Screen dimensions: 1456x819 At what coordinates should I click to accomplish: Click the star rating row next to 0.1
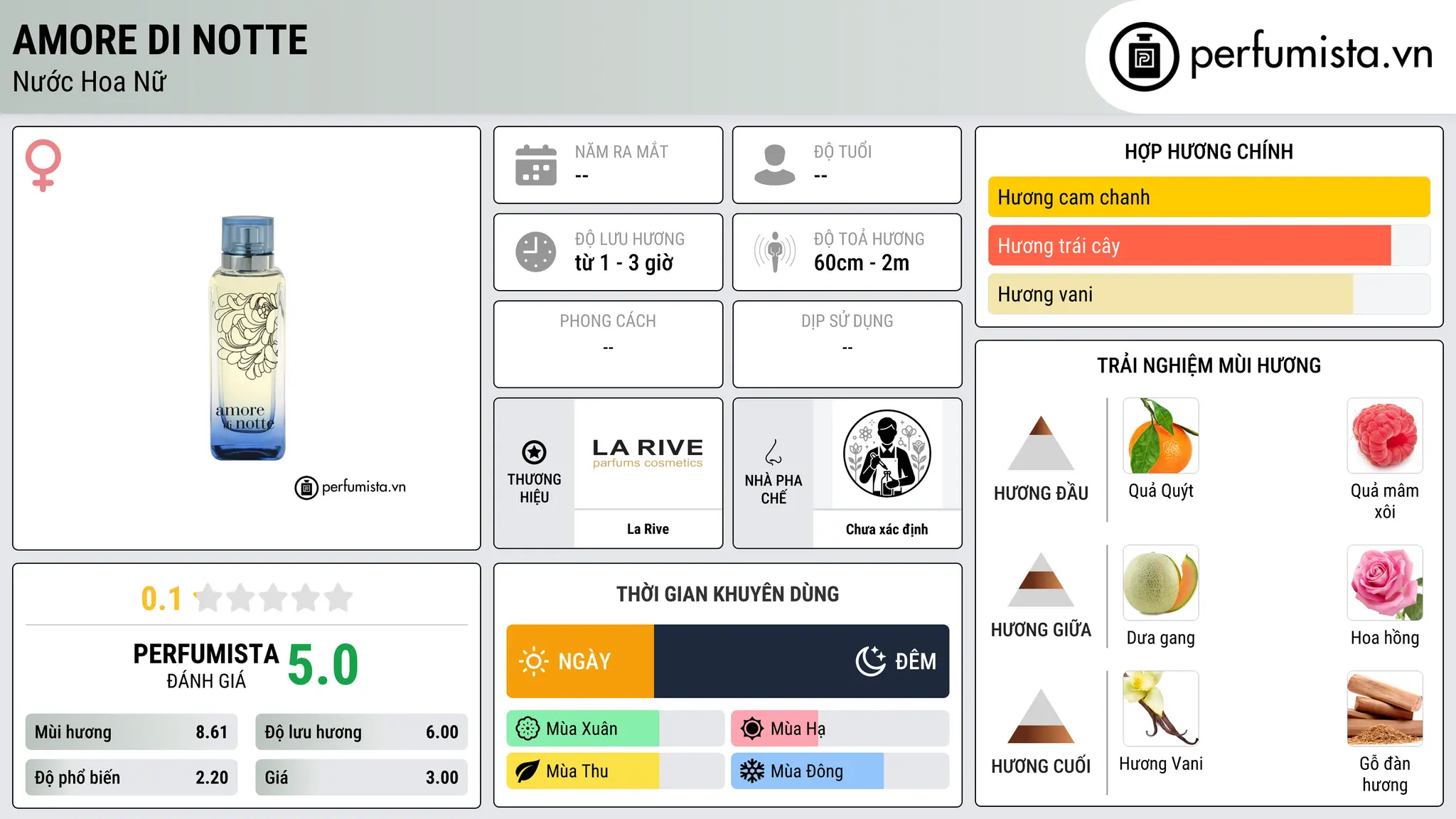click(x=274, y=598)
